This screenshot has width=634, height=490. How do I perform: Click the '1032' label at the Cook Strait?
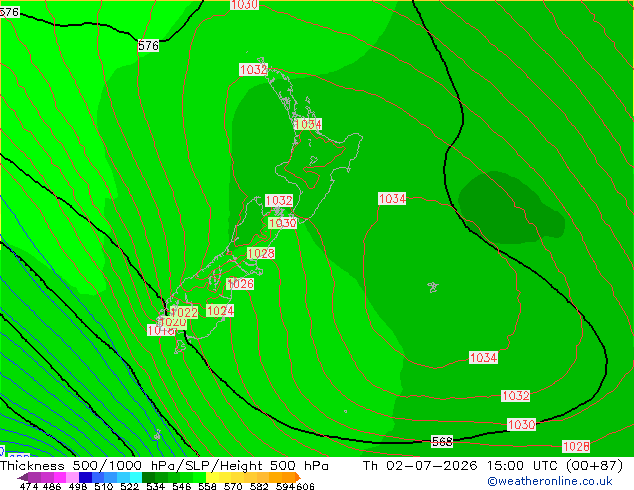pyautogui.click(x=279, y=201)
